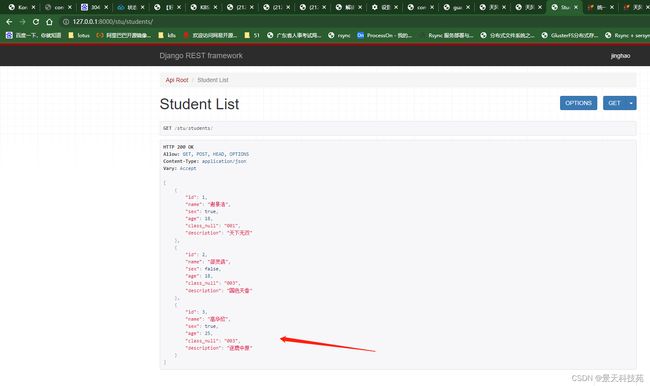The width and height of the screenshot is (650, 386).
Task: Switch to the 304 browser tab
Action: coord(91,7)
